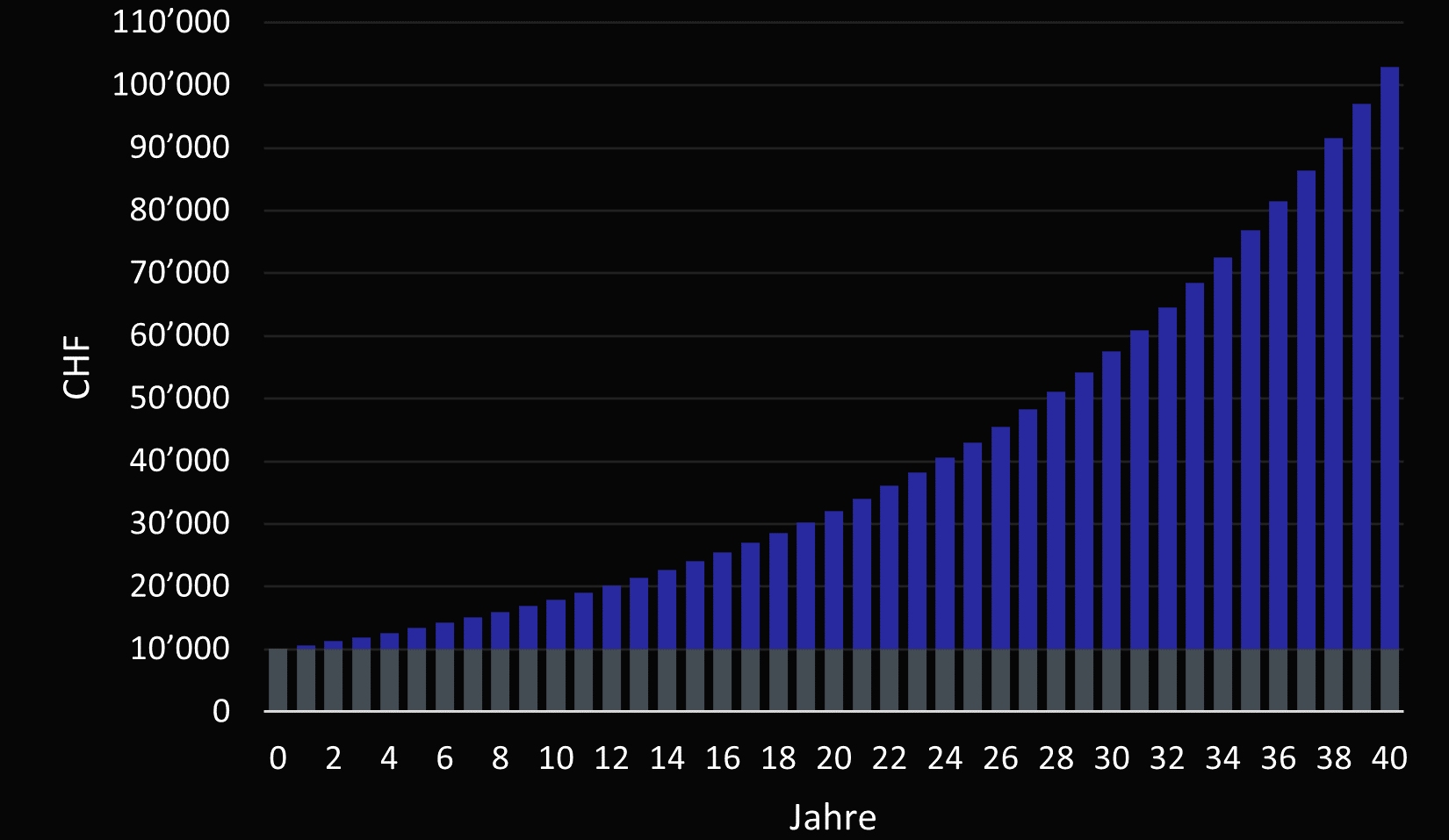Viewport: 1449px width, 840px height.
Task: Select the gray base of year 24 bar
Action: 945,680
